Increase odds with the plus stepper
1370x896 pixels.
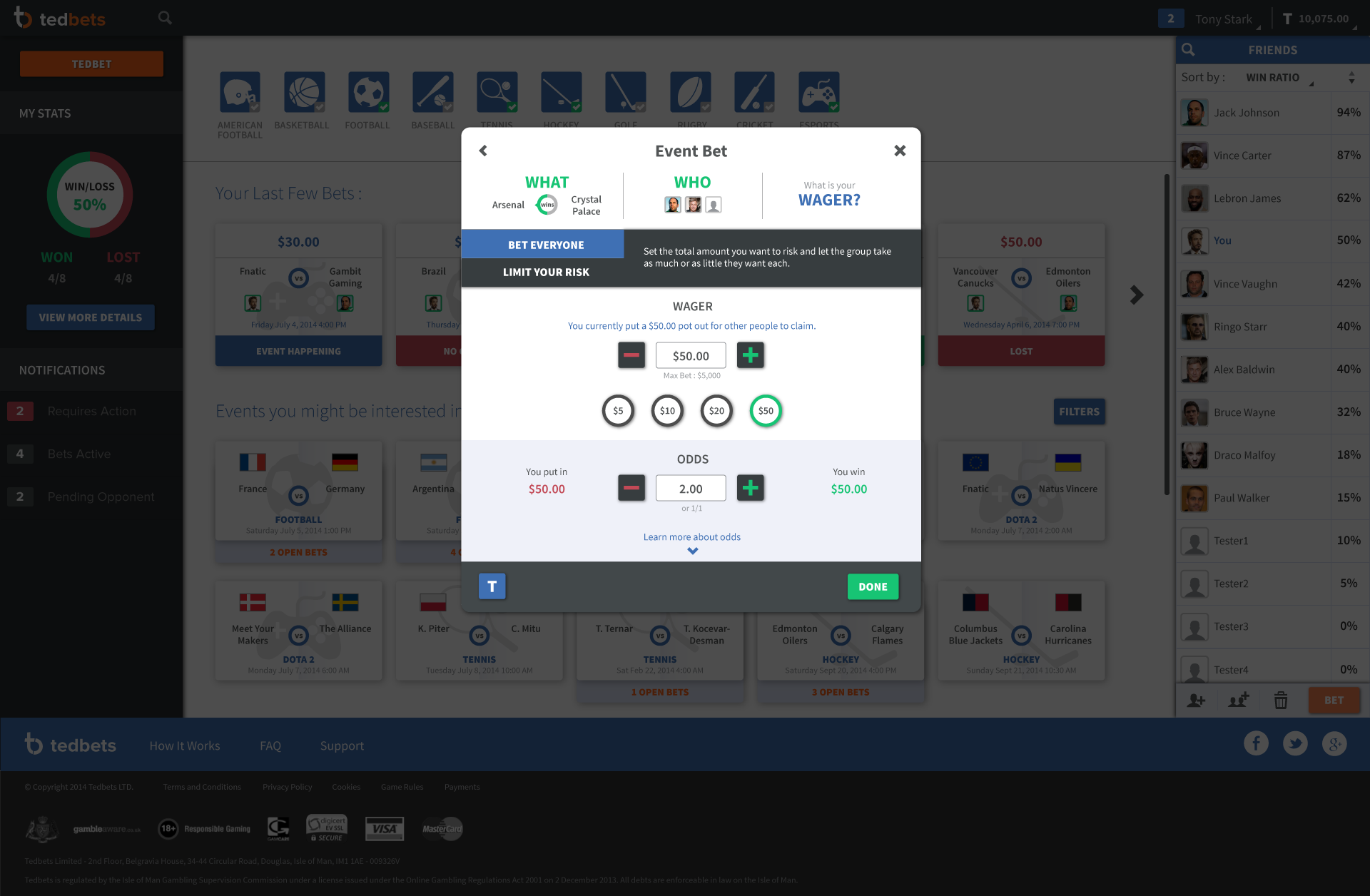(x=750, y=488)
